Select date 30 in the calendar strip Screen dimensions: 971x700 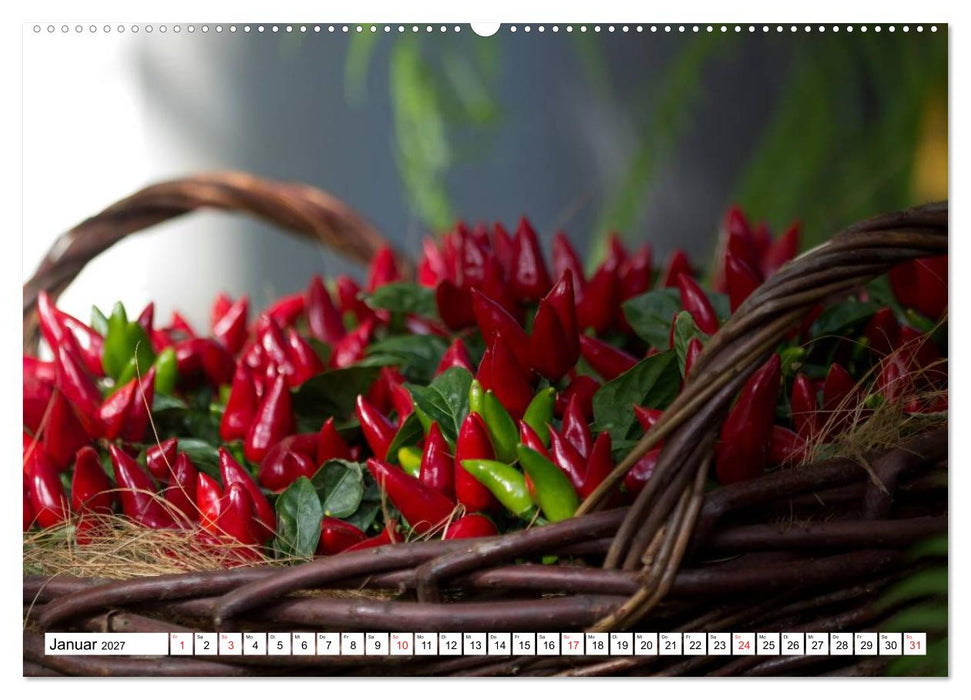coord(891,644)
